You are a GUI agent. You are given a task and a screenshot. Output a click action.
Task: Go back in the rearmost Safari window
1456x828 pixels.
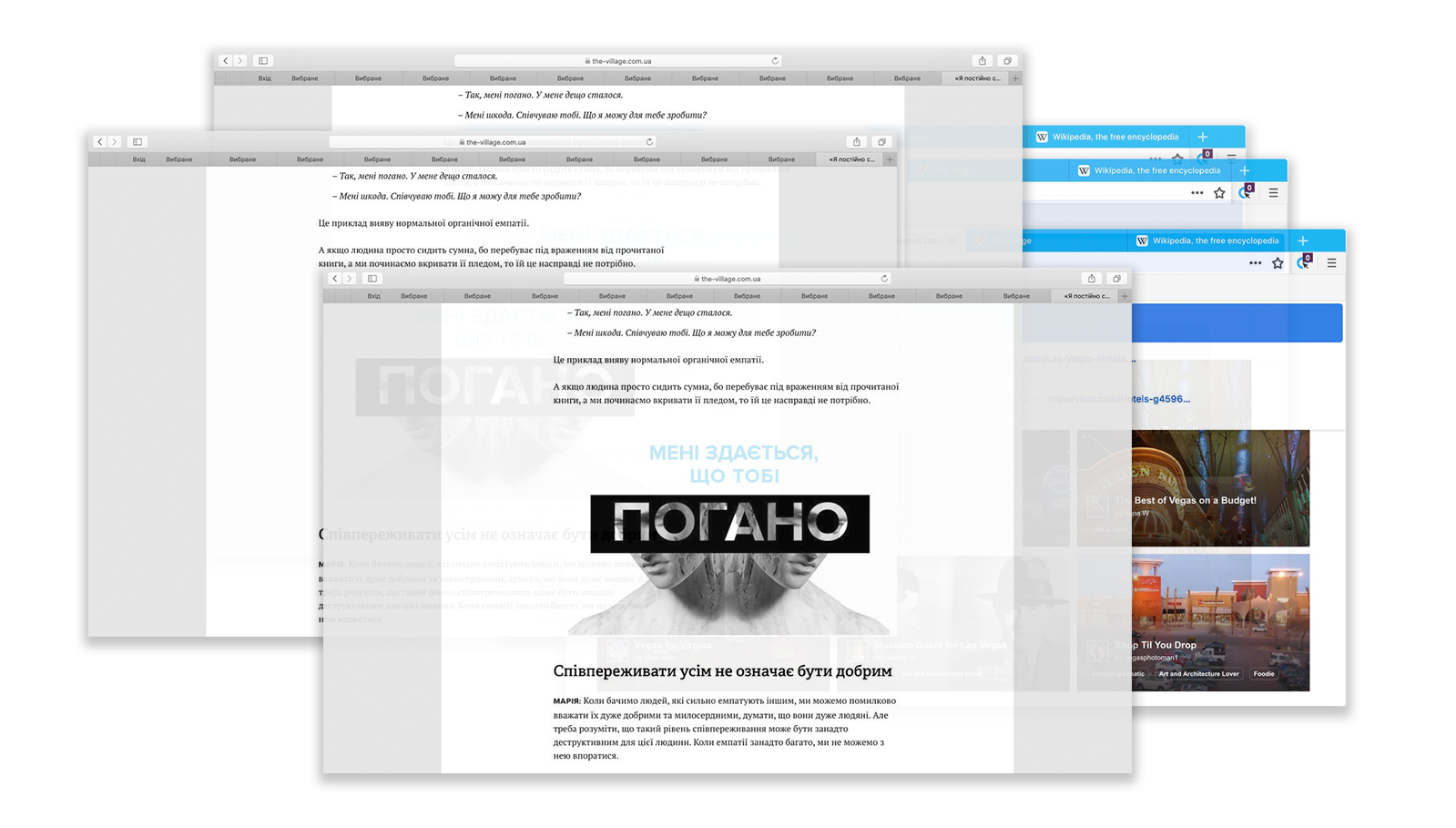(226, 61)
